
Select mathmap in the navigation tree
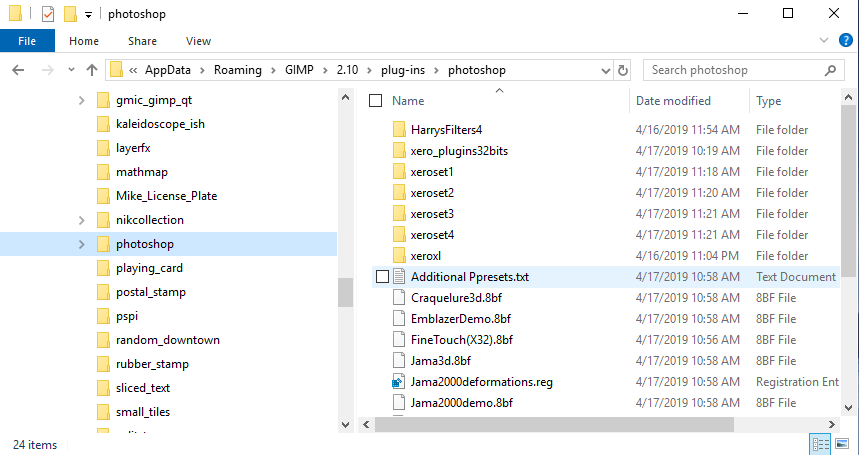(x=142, y=172)
